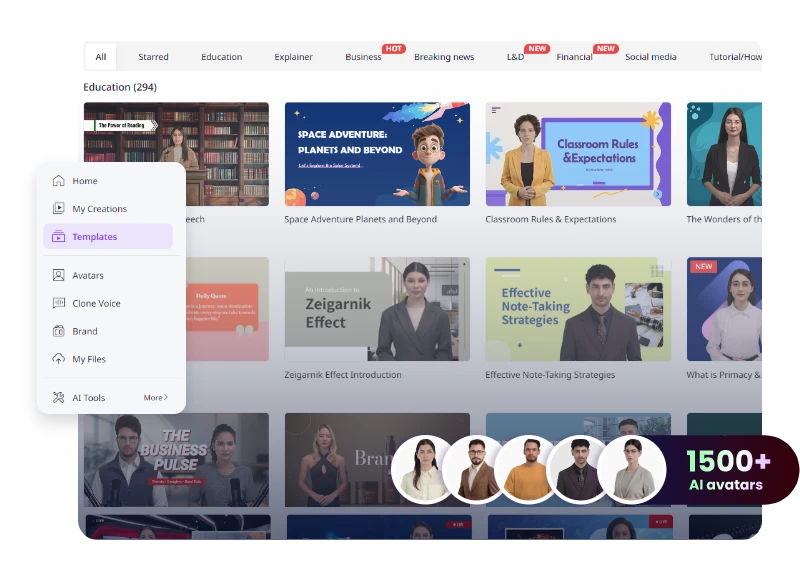This screenshot has height=575, width=800.
Task: Open The Business Pulse template thumbnail
Action: click(176, 460)
